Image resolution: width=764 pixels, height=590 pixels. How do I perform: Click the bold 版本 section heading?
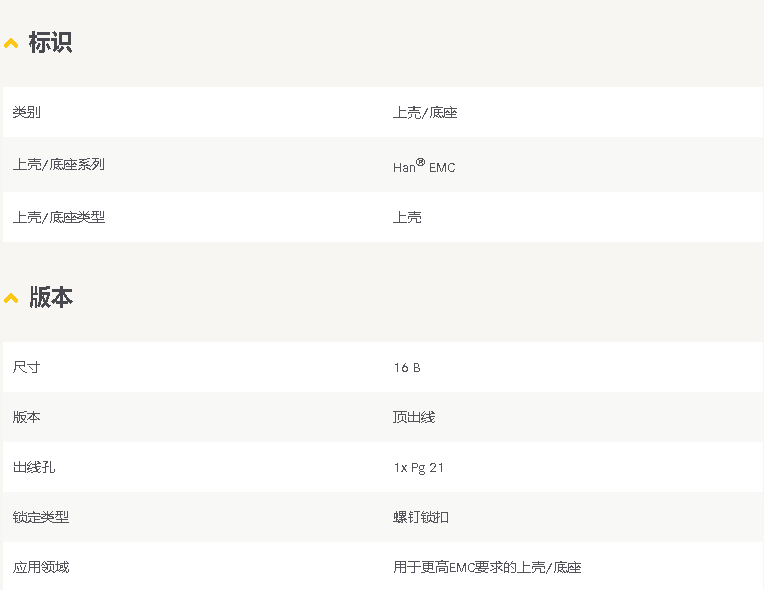pos(50,298)
